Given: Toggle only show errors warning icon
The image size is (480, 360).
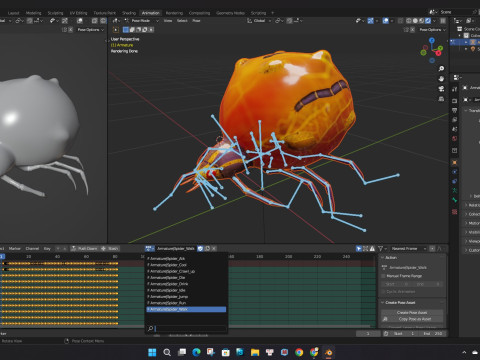Looking at the screenshot, I should tap(372, 249).
